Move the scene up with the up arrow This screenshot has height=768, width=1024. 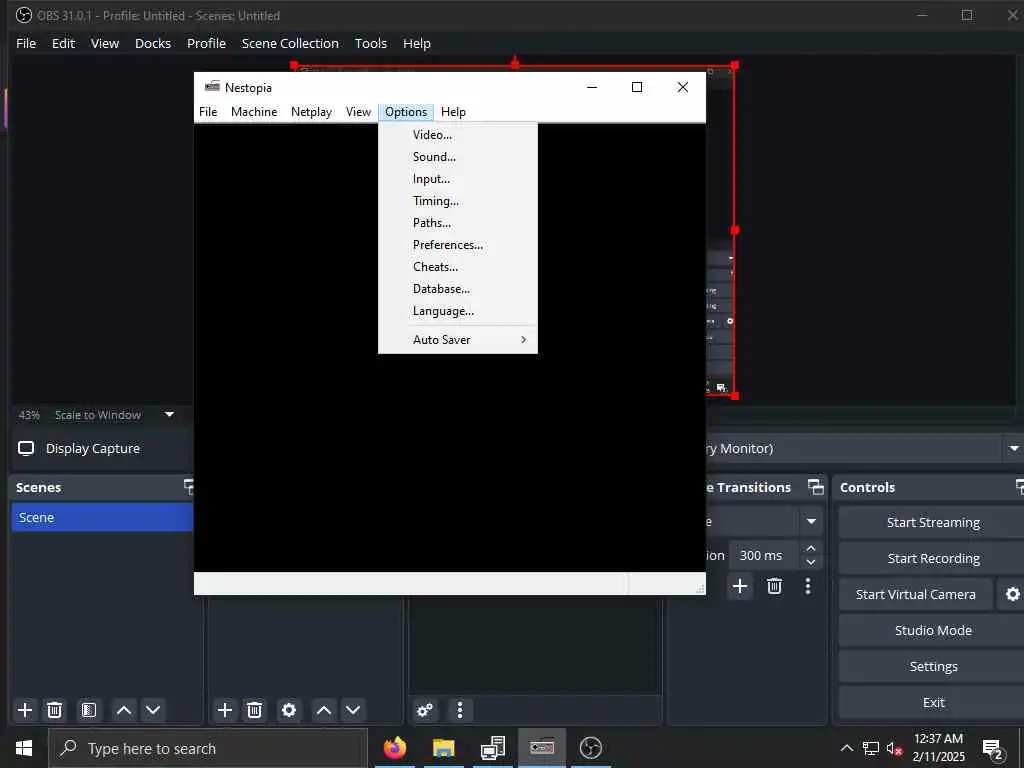123,710
